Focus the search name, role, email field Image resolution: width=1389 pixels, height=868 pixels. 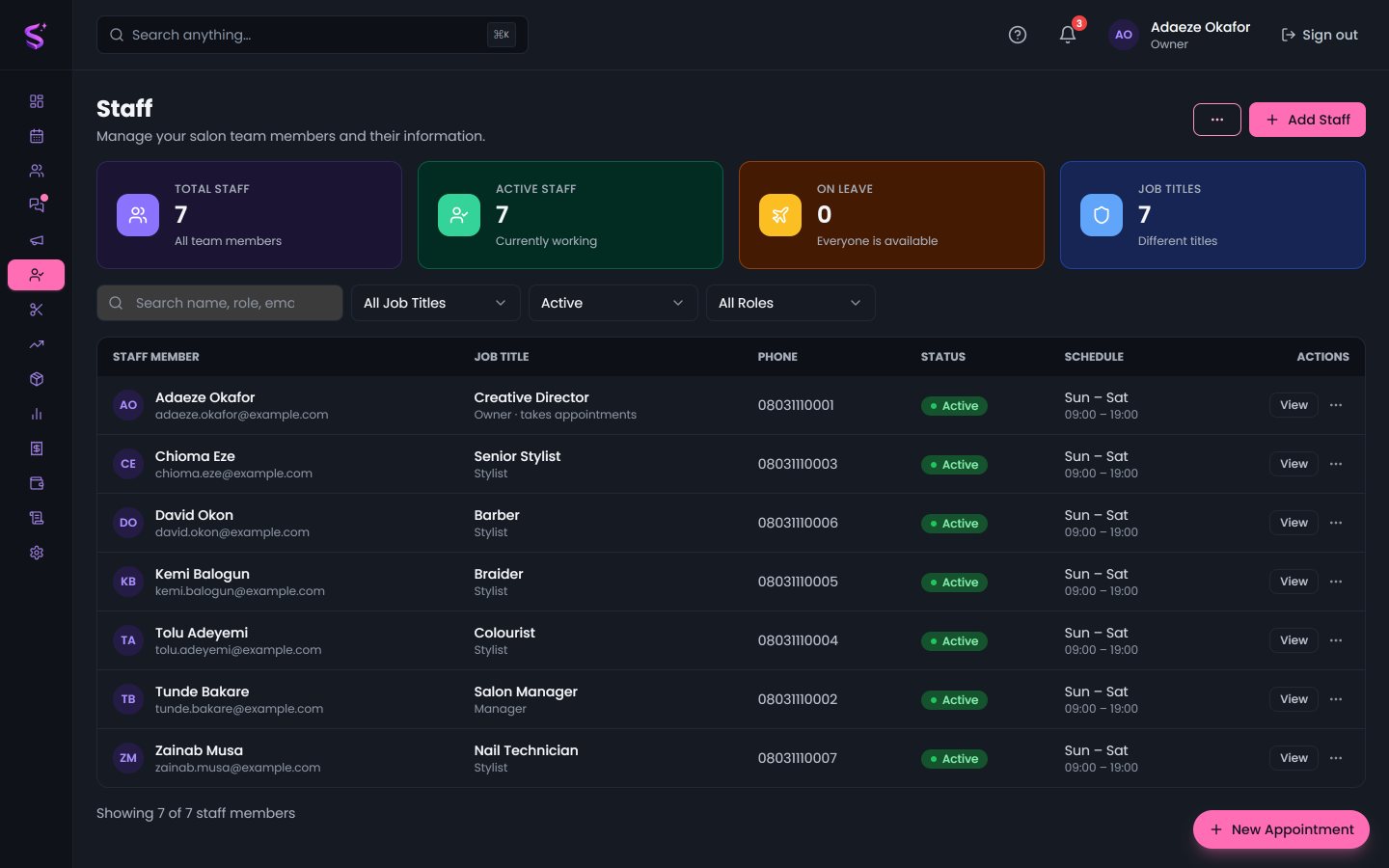220,303
